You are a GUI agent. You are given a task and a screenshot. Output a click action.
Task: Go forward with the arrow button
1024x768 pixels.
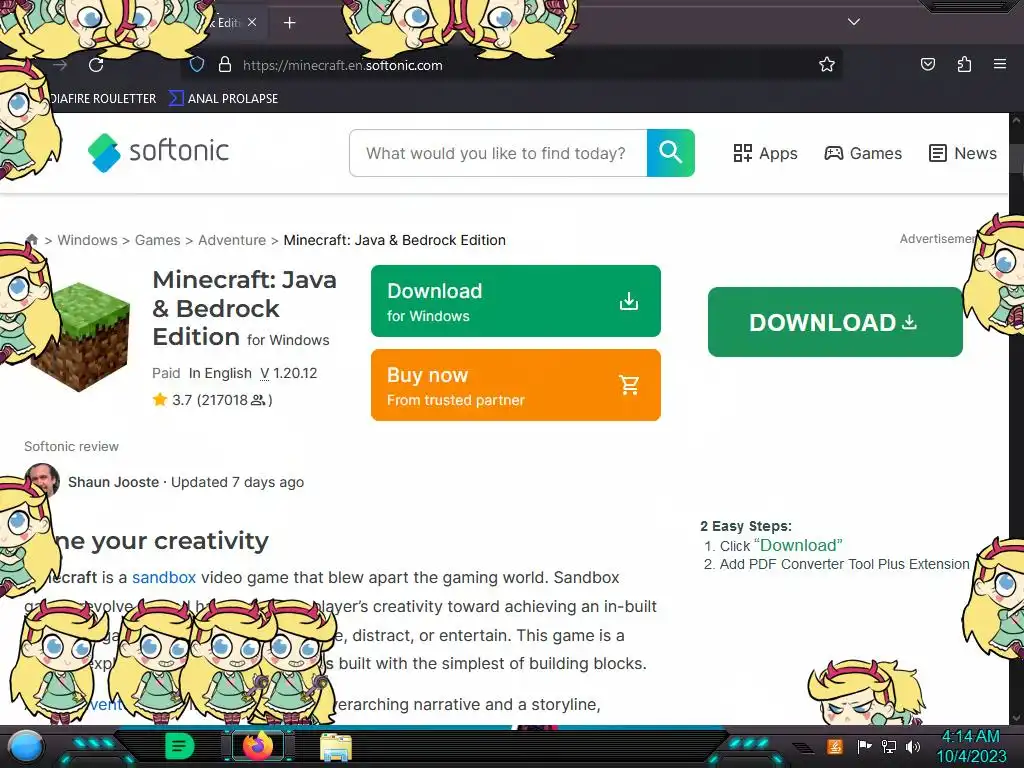click(x=60, y=65)
